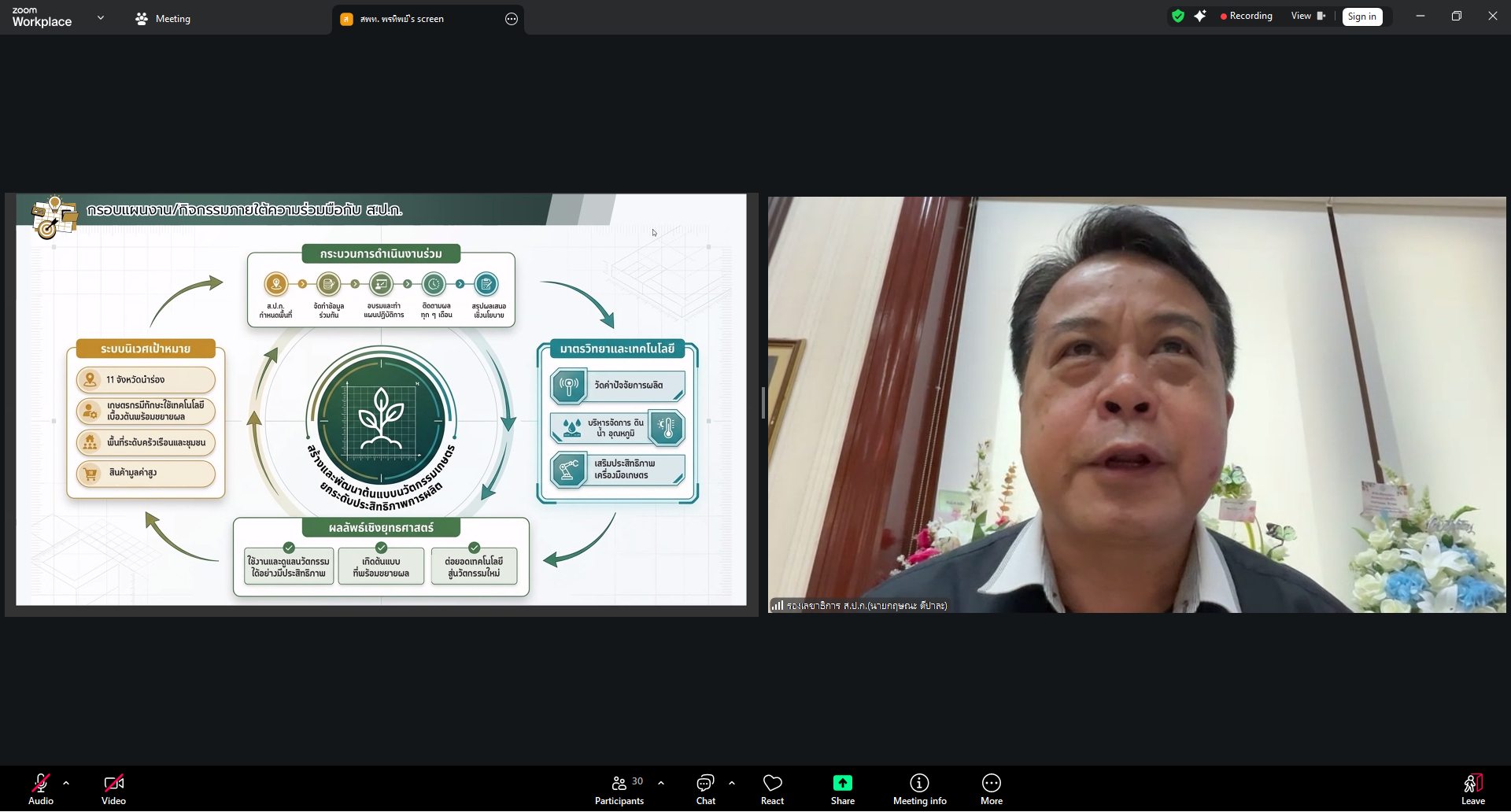
Task: Grab the divider between shared screen and video
Action: pos(763,403)
